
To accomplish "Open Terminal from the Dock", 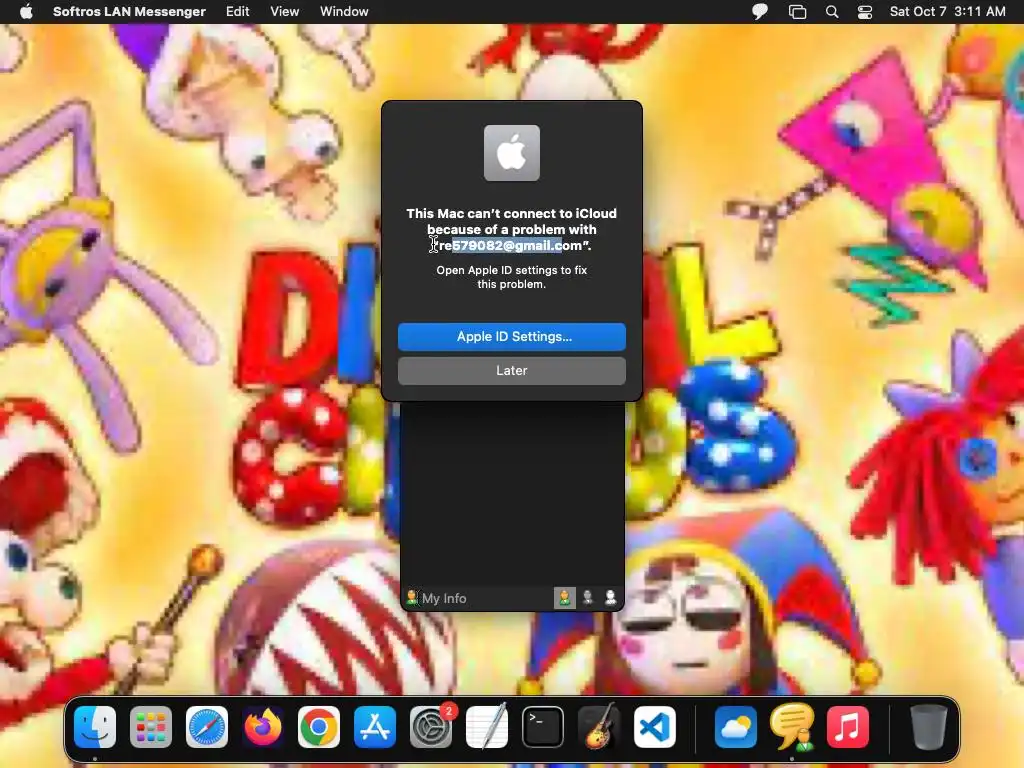I will pos(543,726).
